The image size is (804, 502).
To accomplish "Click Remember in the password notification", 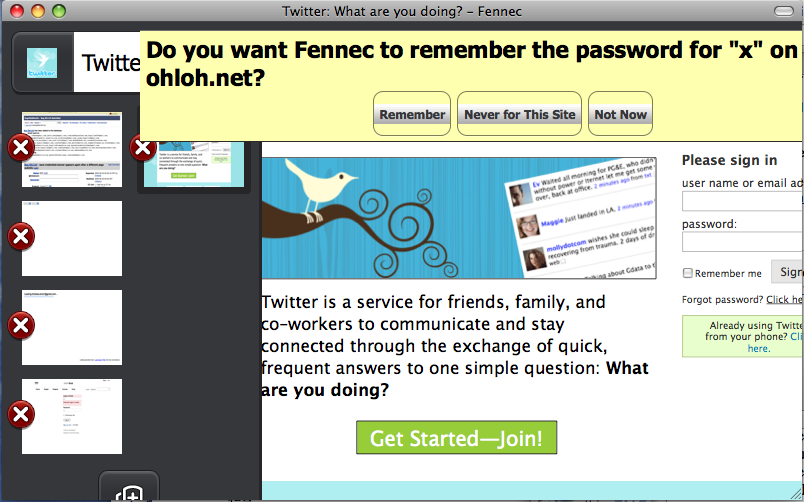I will (x=412, y=114).
